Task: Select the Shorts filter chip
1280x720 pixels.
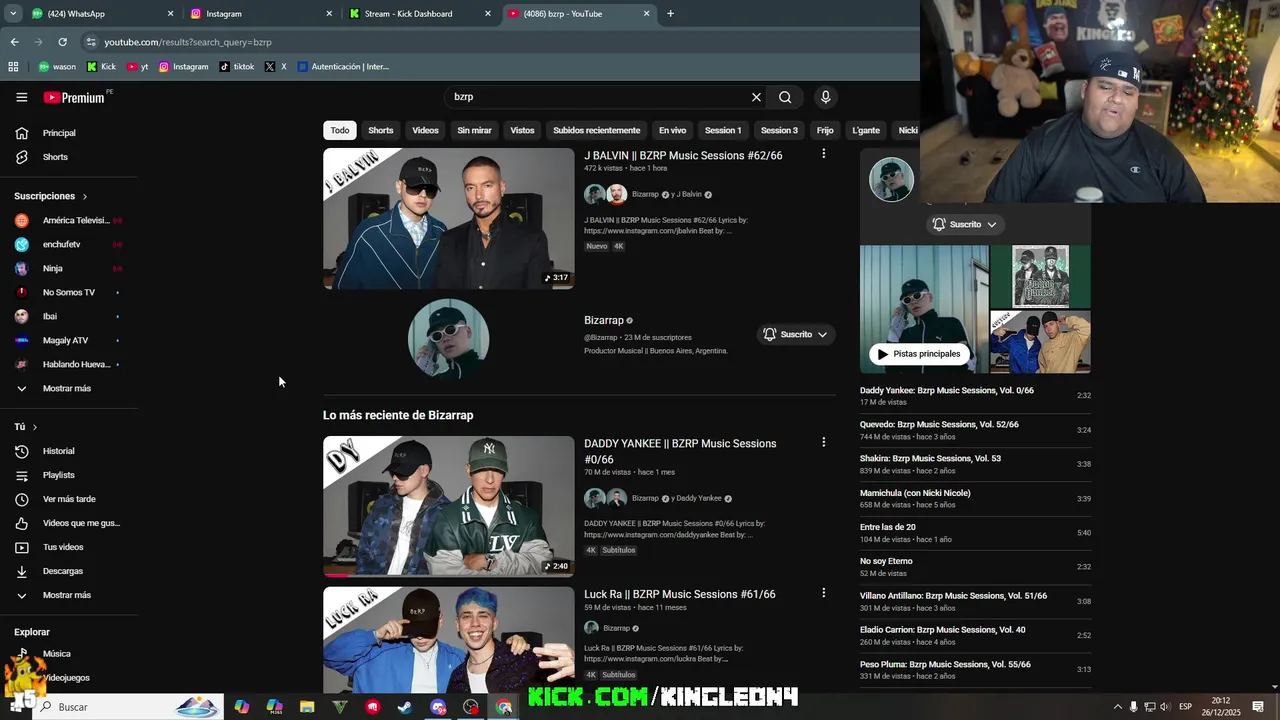Action: click(x=381, y=130)
